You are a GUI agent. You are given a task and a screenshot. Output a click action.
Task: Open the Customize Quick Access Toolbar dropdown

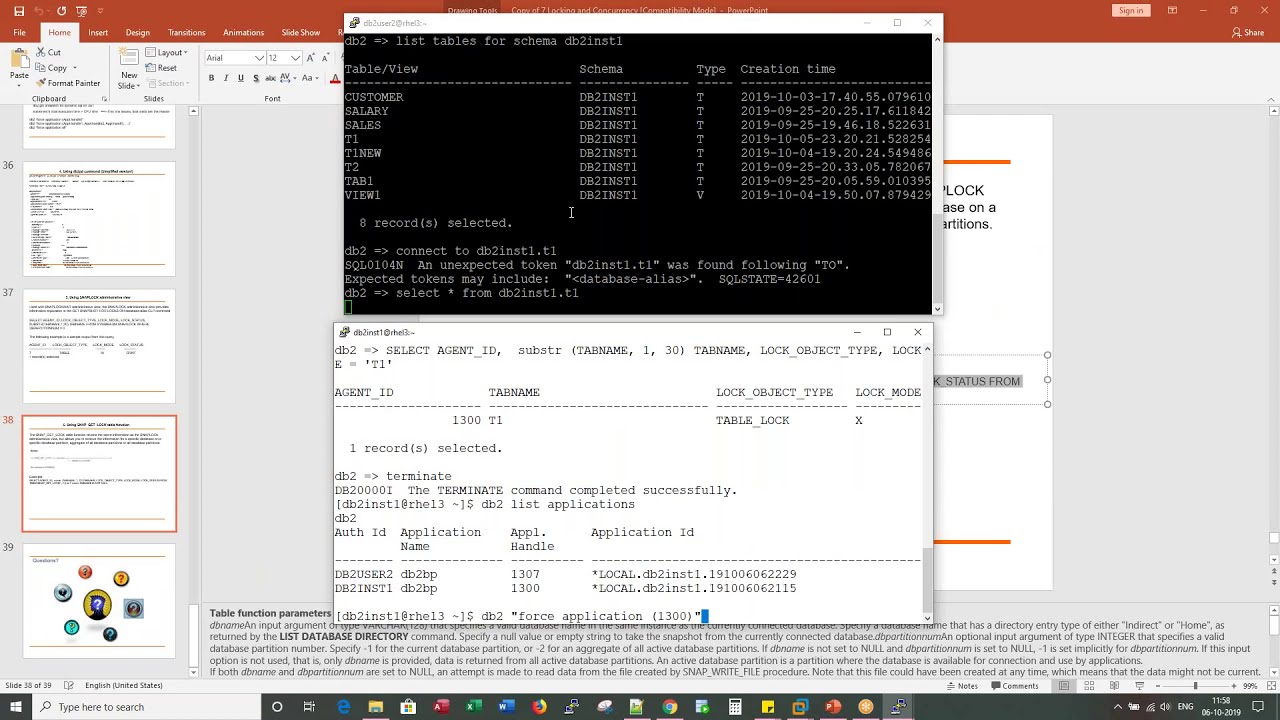point(100,11)
